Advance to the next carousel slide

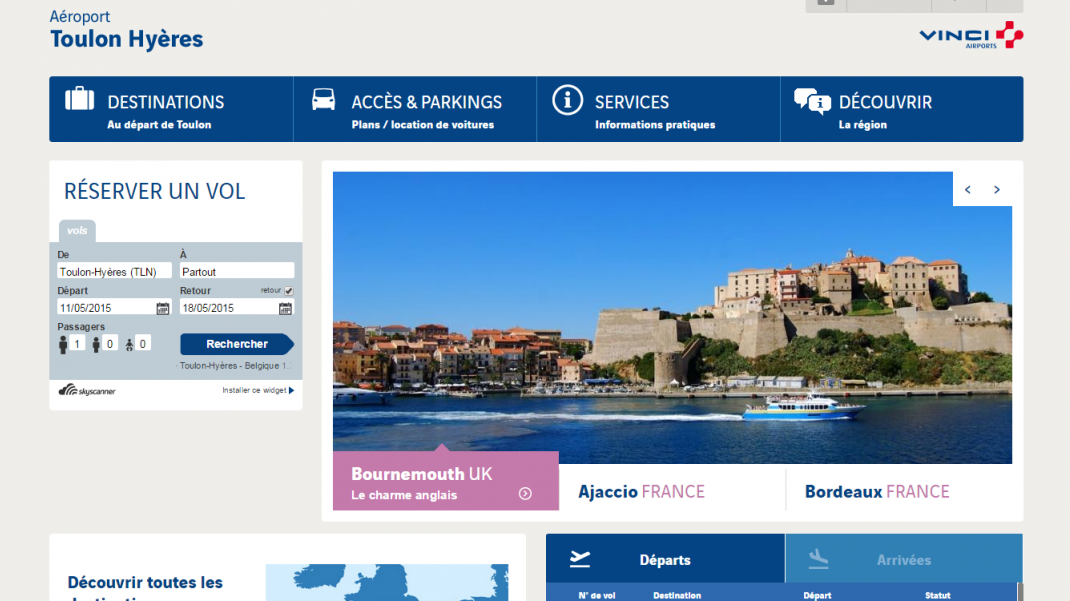997,190
